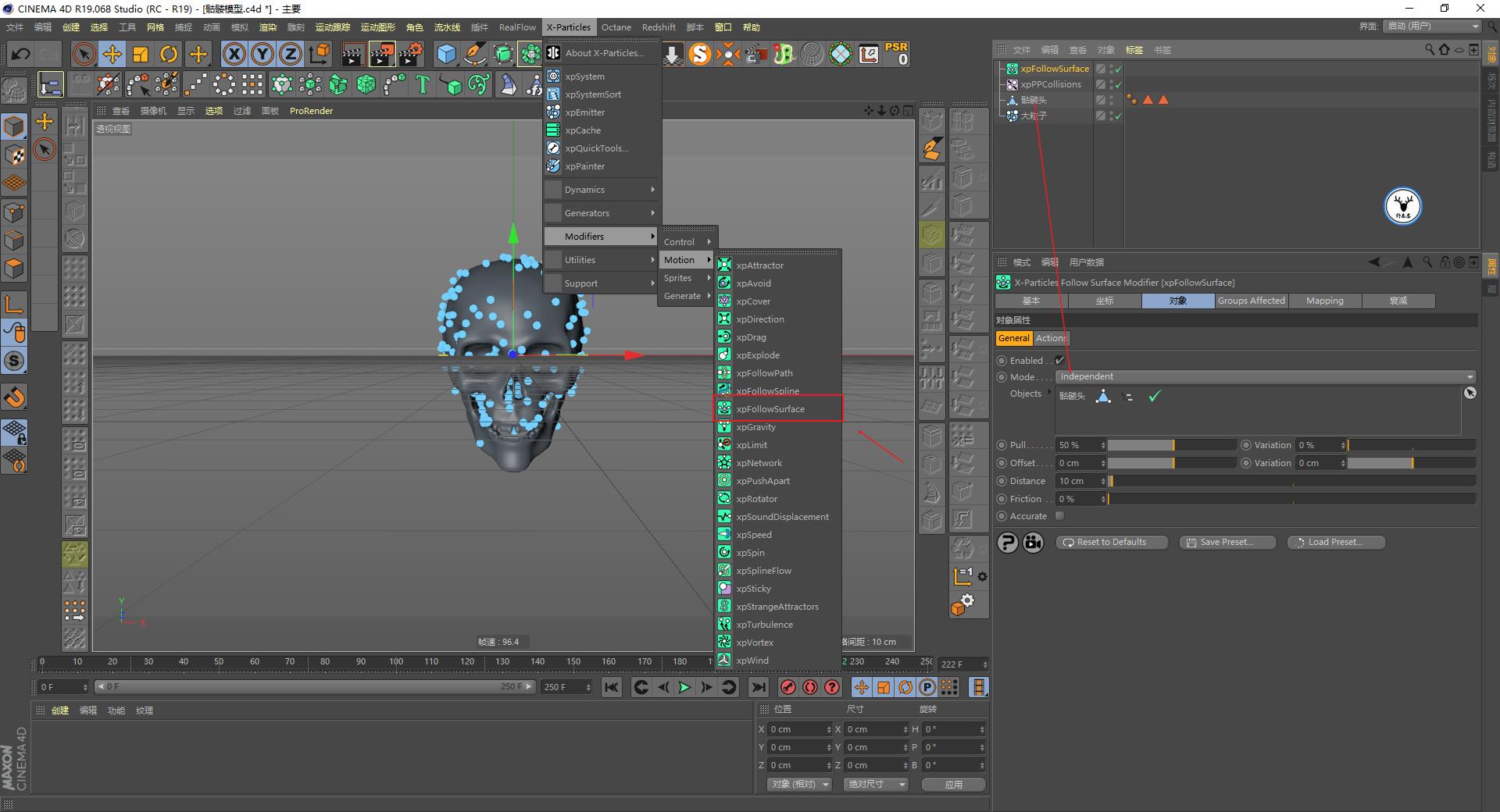Activate the Z axis lock toolbar icon
The image size is (1500, 812).
(290, 54)
